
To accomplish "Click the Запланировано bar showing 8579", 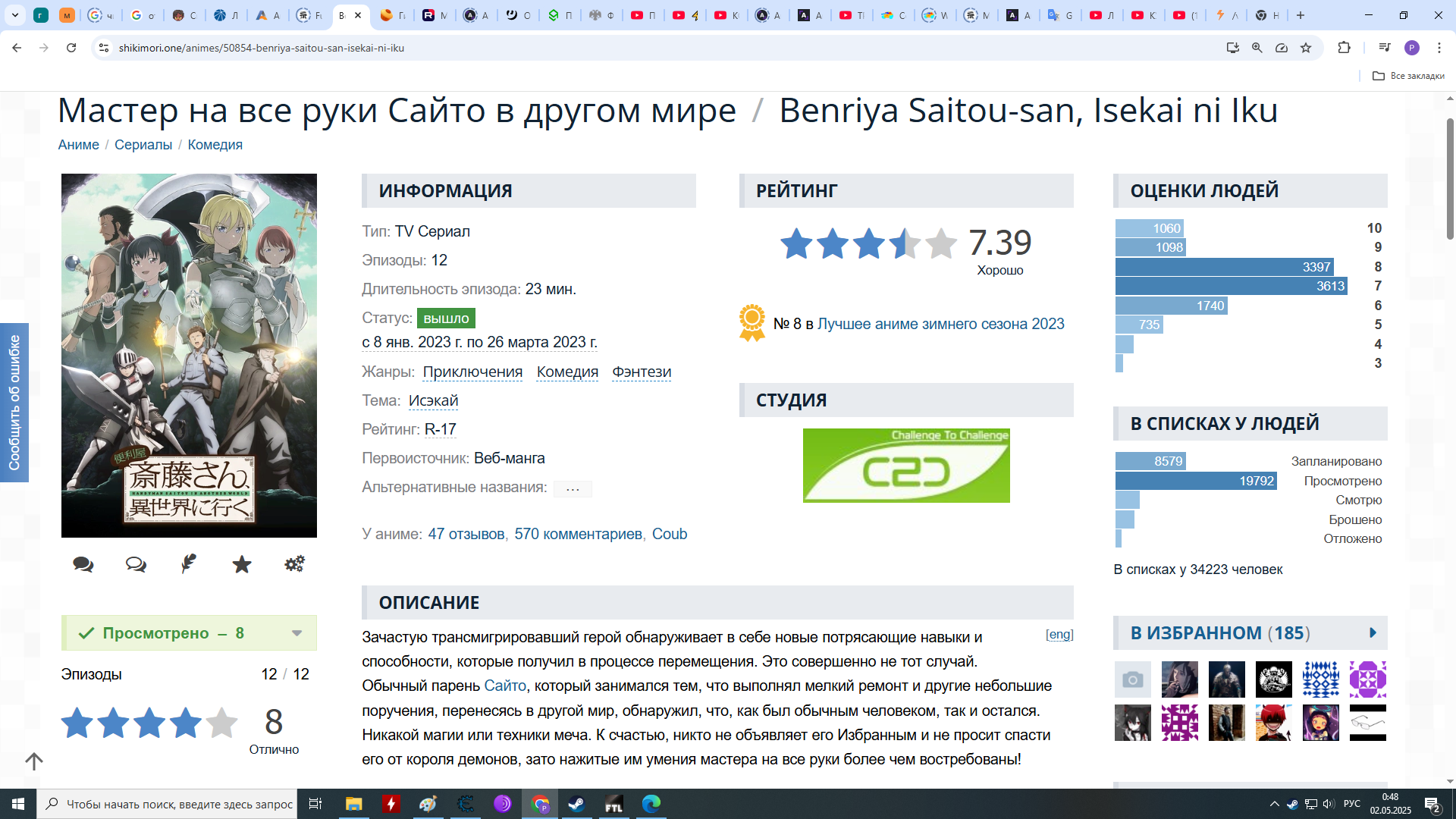I will tap(1150, 461).
